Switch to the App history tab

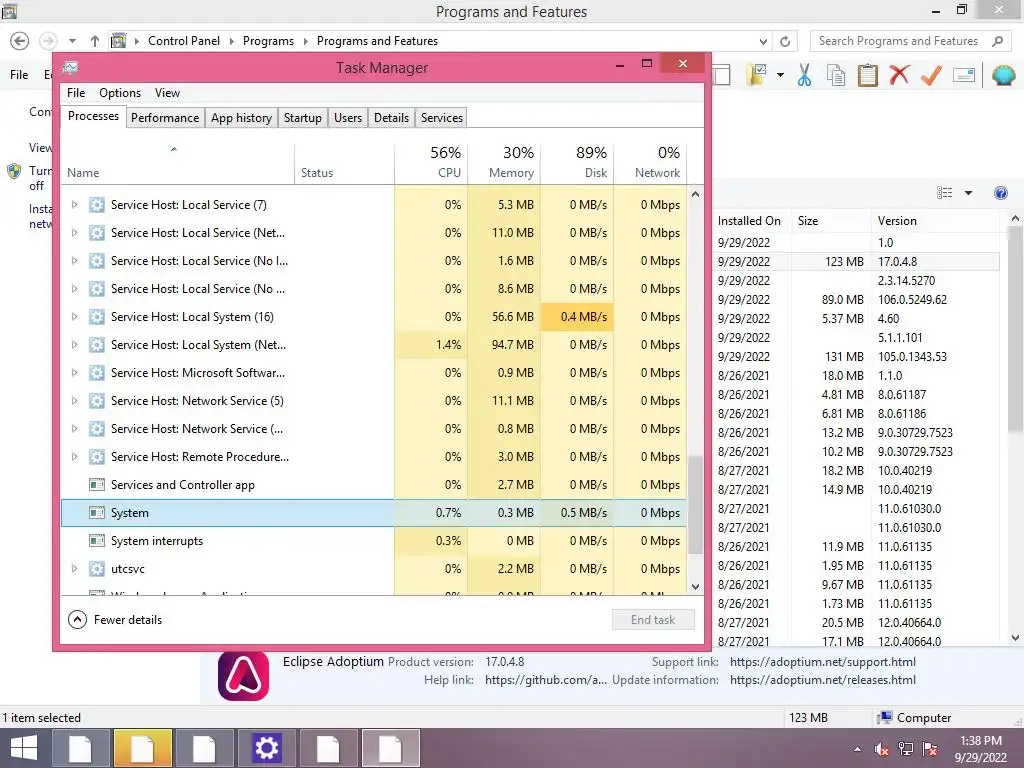pos(241,118)
